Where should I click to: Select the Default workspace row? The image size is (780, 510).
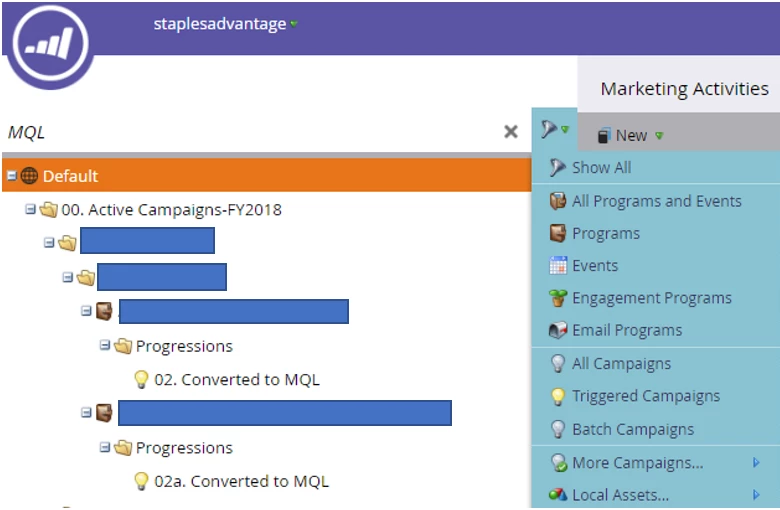coord(267,176)
